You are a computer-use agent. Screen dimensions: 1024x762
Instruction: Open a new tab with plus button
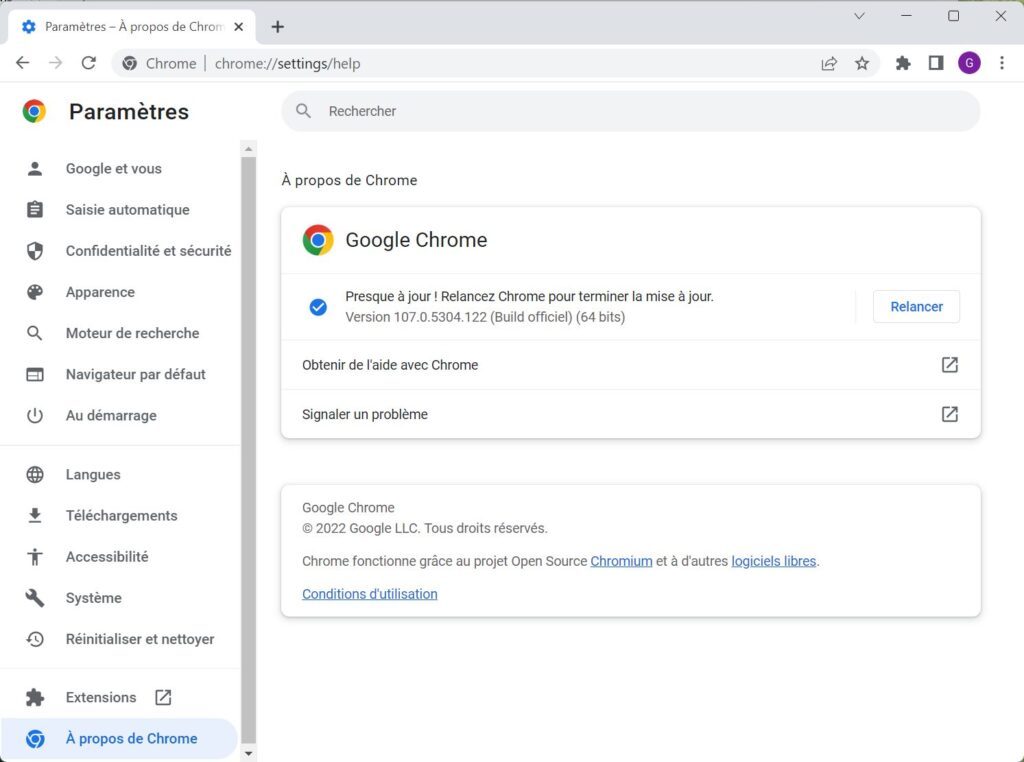tap(278, 27)
